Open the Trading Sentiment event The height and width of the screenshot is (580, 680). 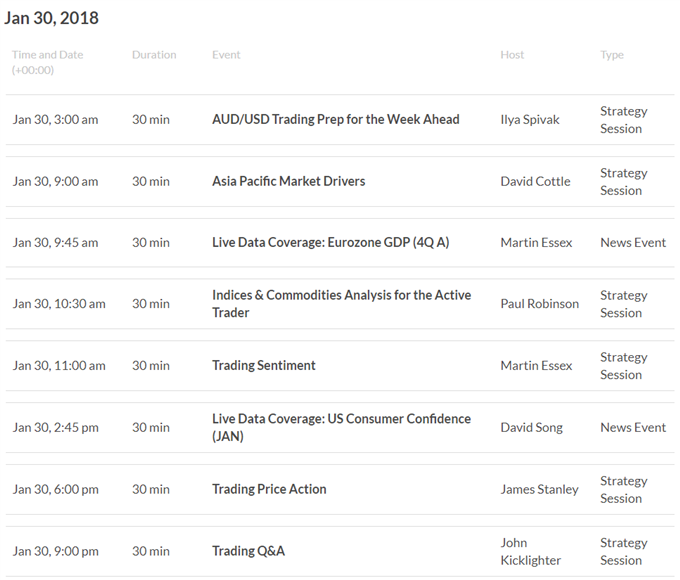(x=264, y=365)
